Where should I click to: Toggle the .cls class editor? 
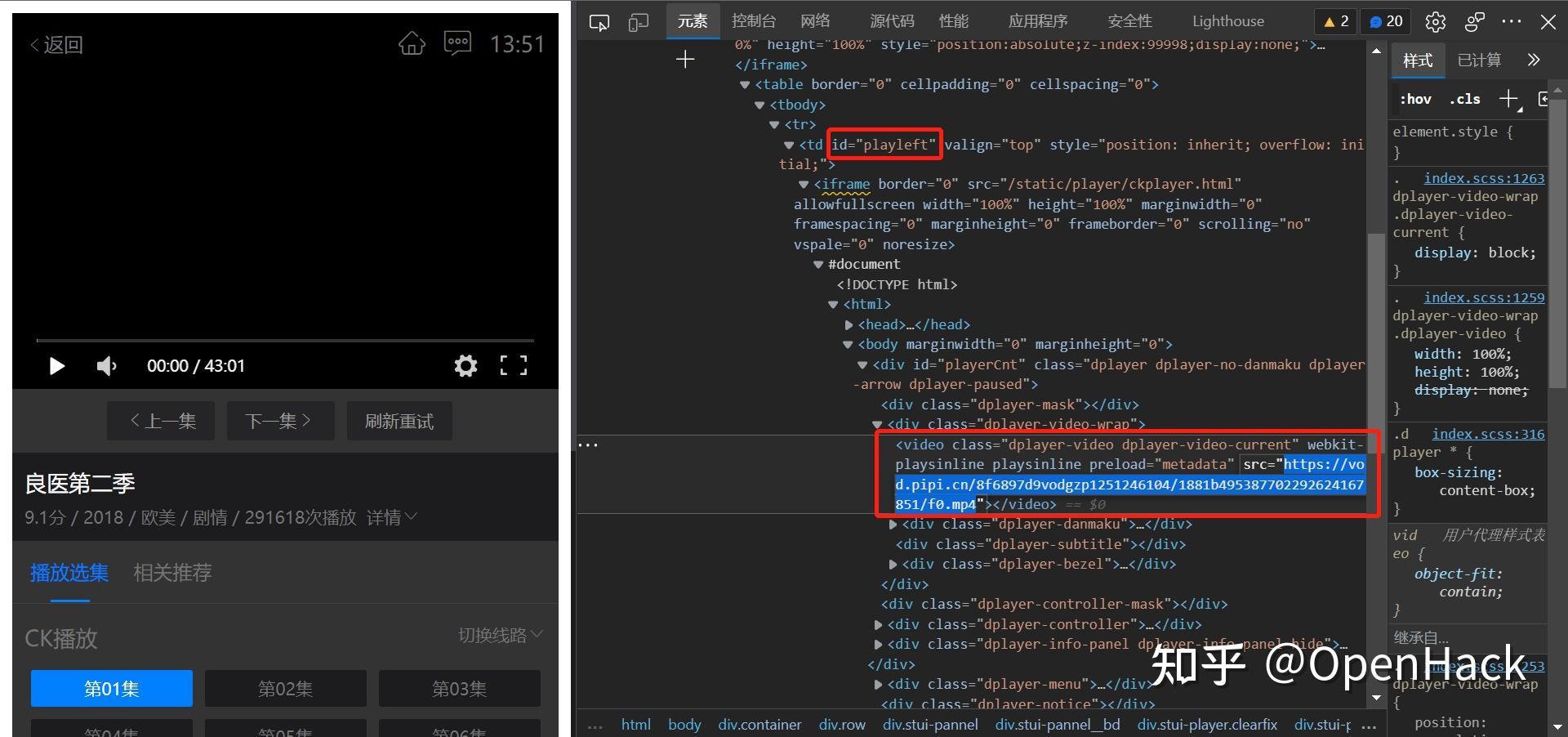1464,99
